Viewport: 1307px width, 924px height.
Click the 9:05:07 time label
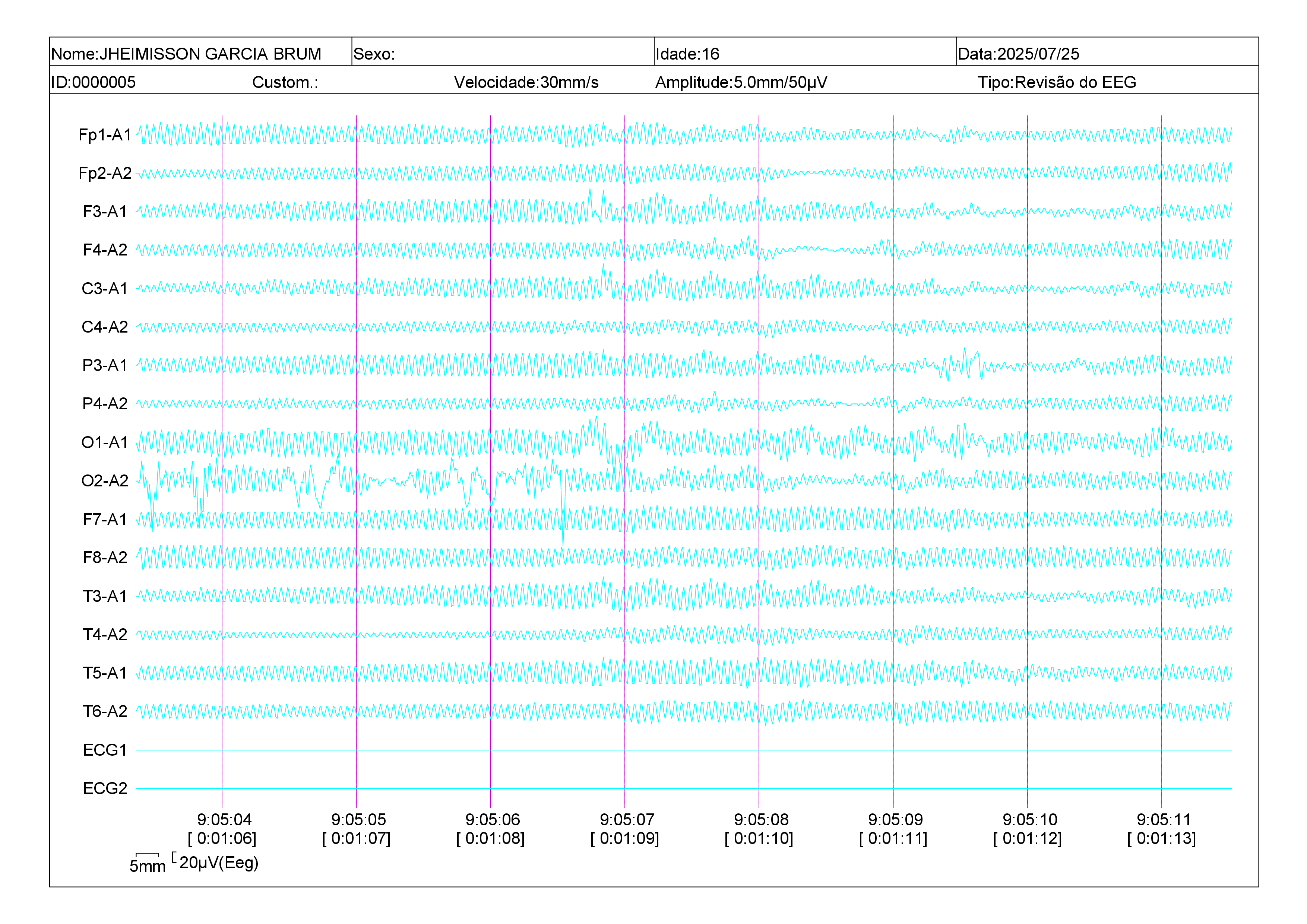tap(627, 820)
